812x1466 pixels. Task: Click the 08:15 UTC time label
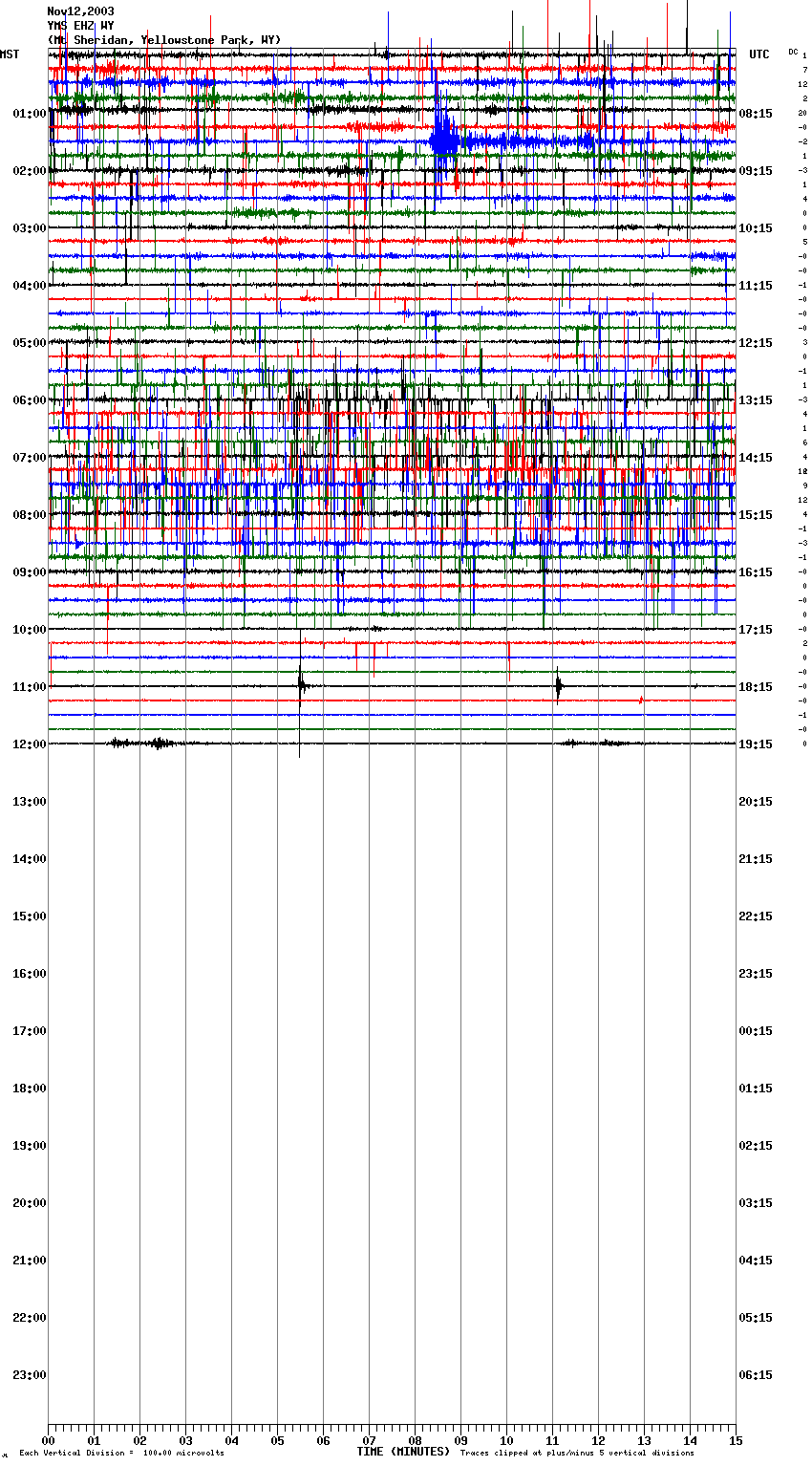(756, 114)
